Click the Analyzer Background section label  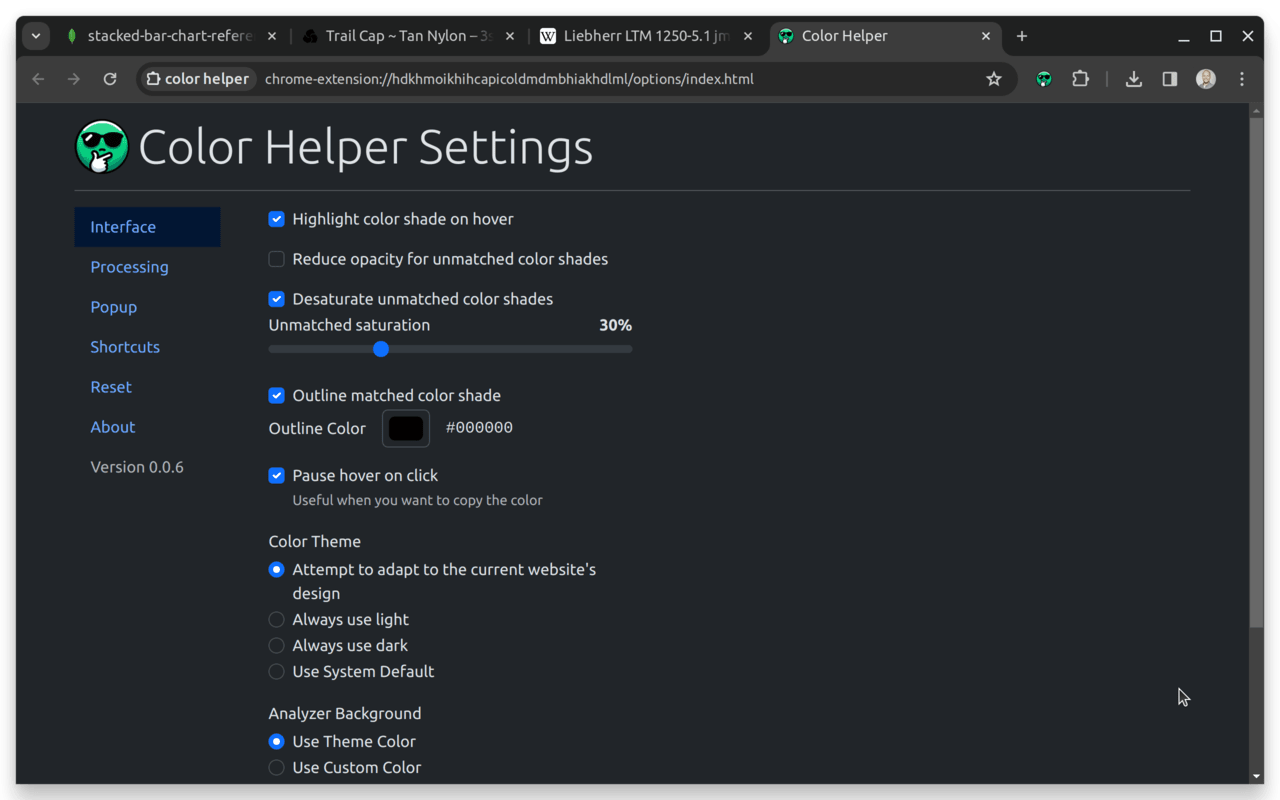(345, 713)
